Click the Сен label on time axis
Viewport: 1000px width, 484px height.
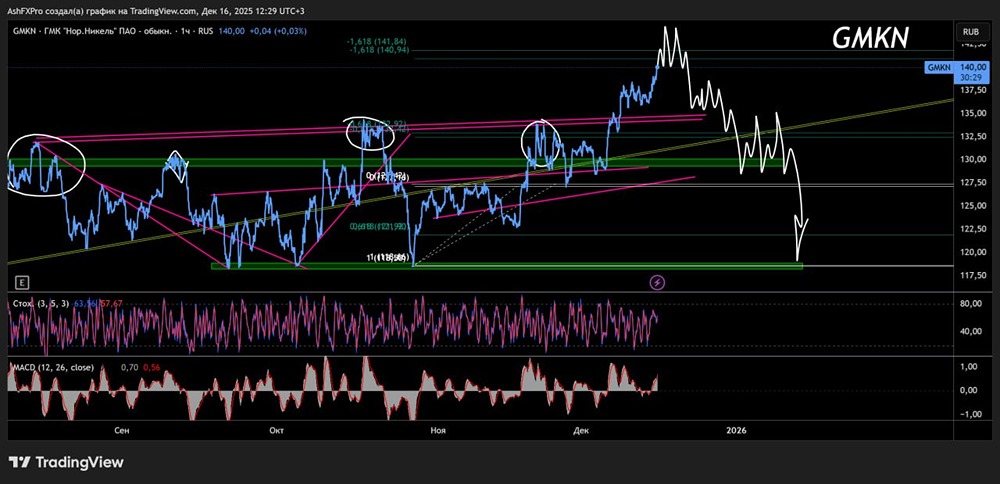point(122,431)
